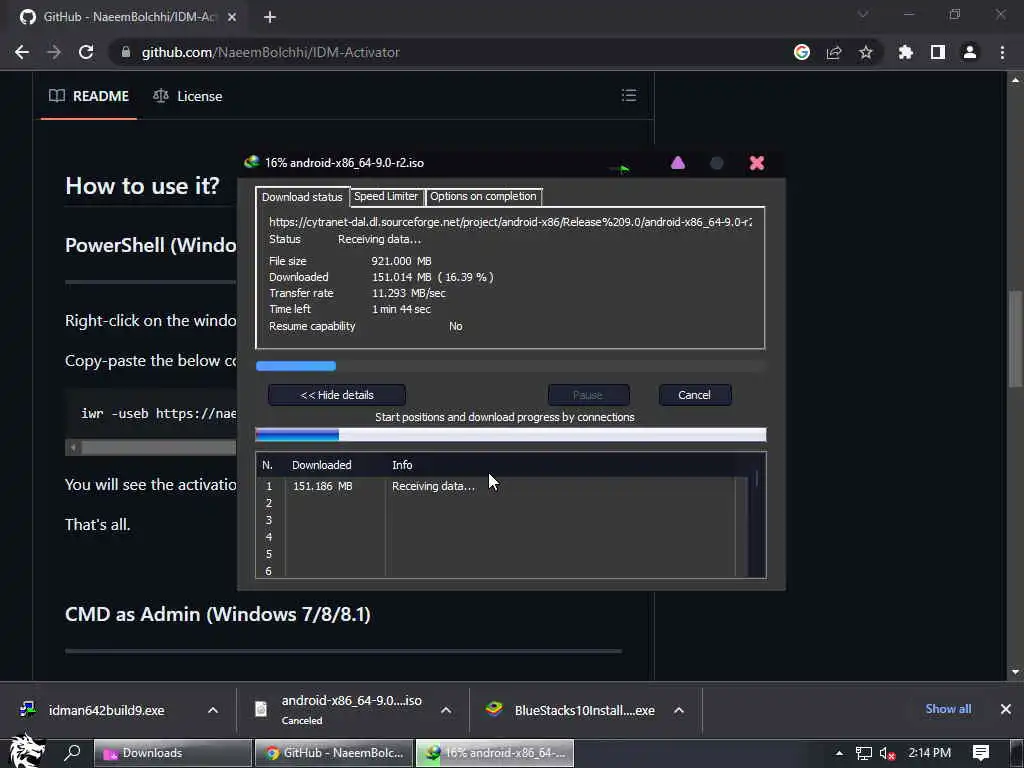
Task: Close IDM dialog with pink X
Action: 757,163
